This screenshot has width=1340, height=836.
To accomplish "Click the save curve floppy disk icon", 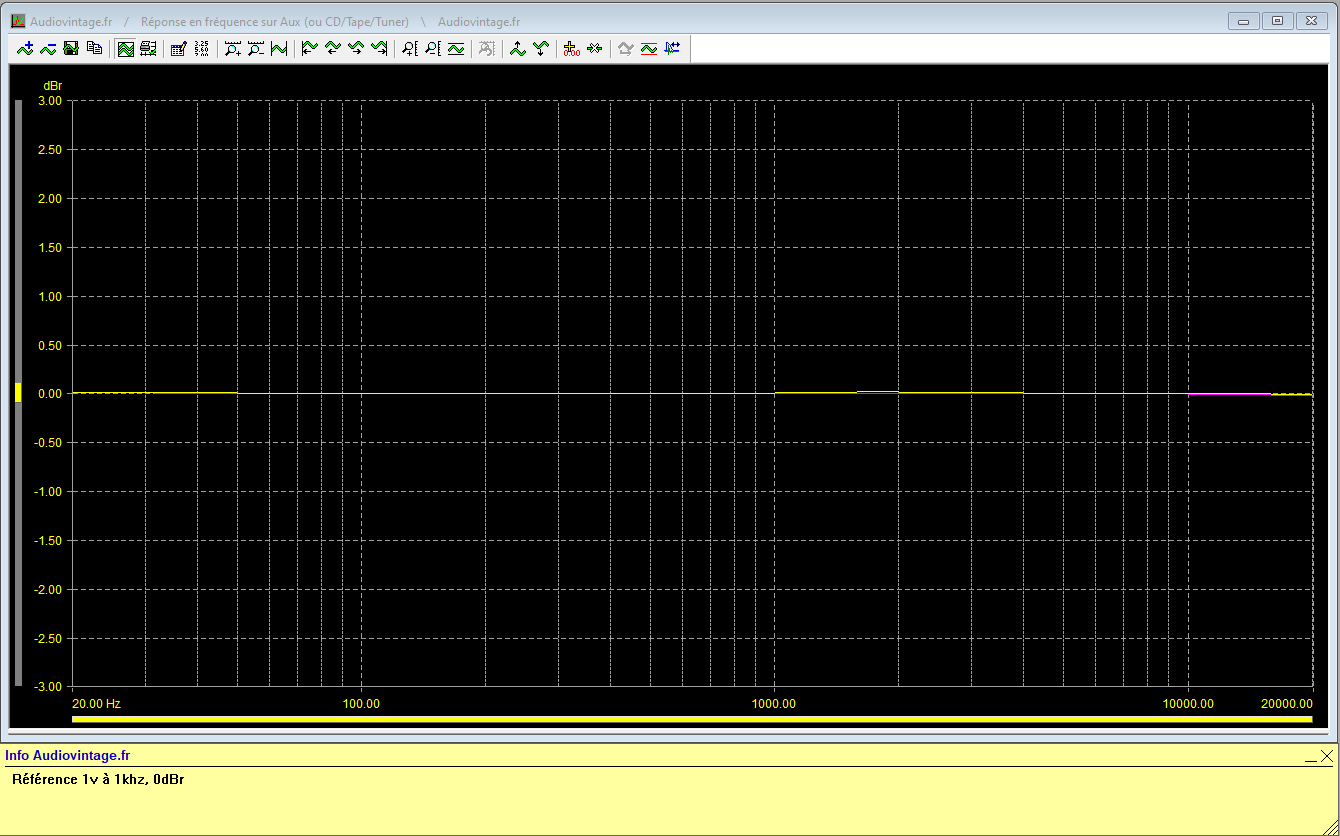I will point(71,48).
